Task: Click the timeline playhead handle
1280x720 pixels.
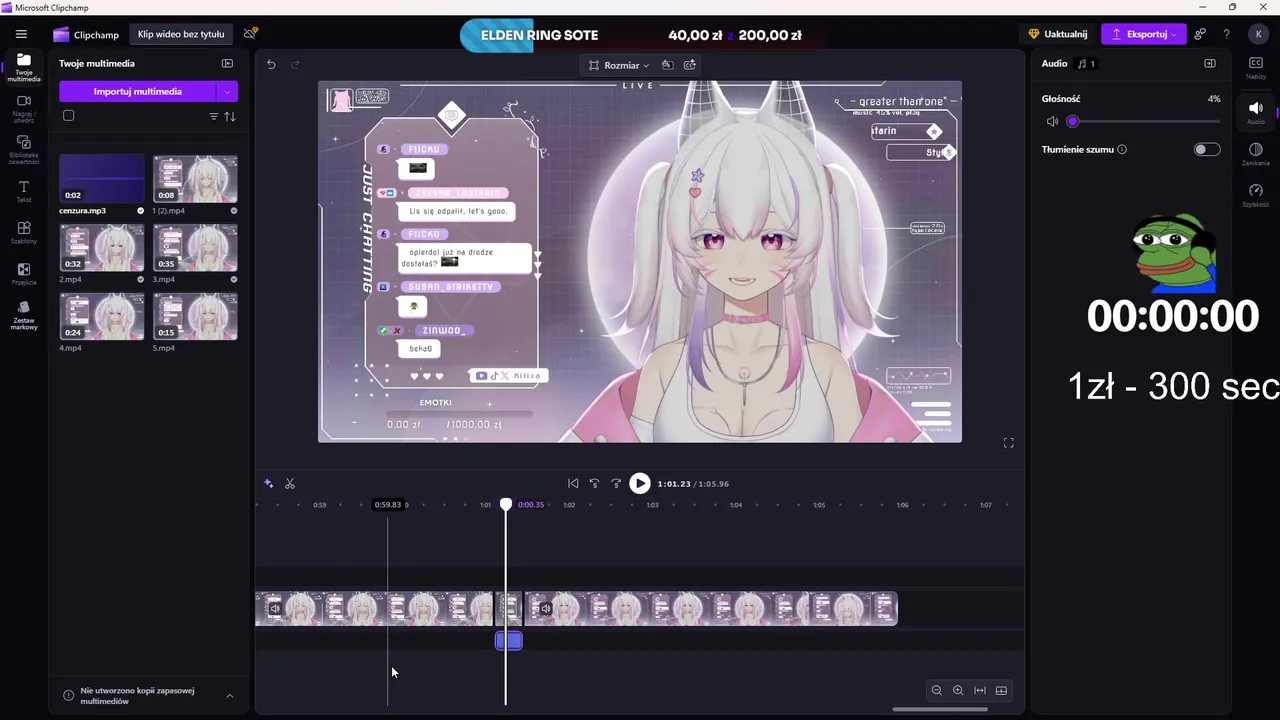Action: click(506, 505)
